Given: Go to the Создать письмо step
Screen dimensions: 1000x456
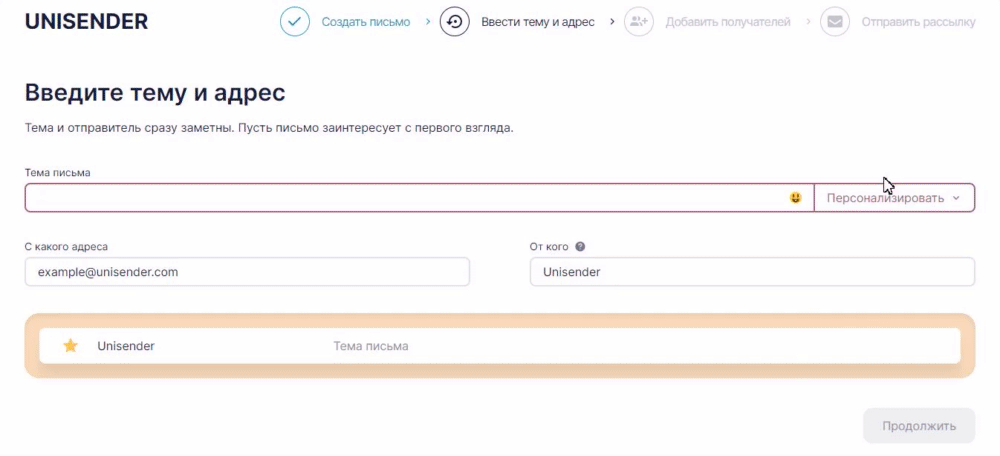Looking at the screenshot, I should click(365, 22).
